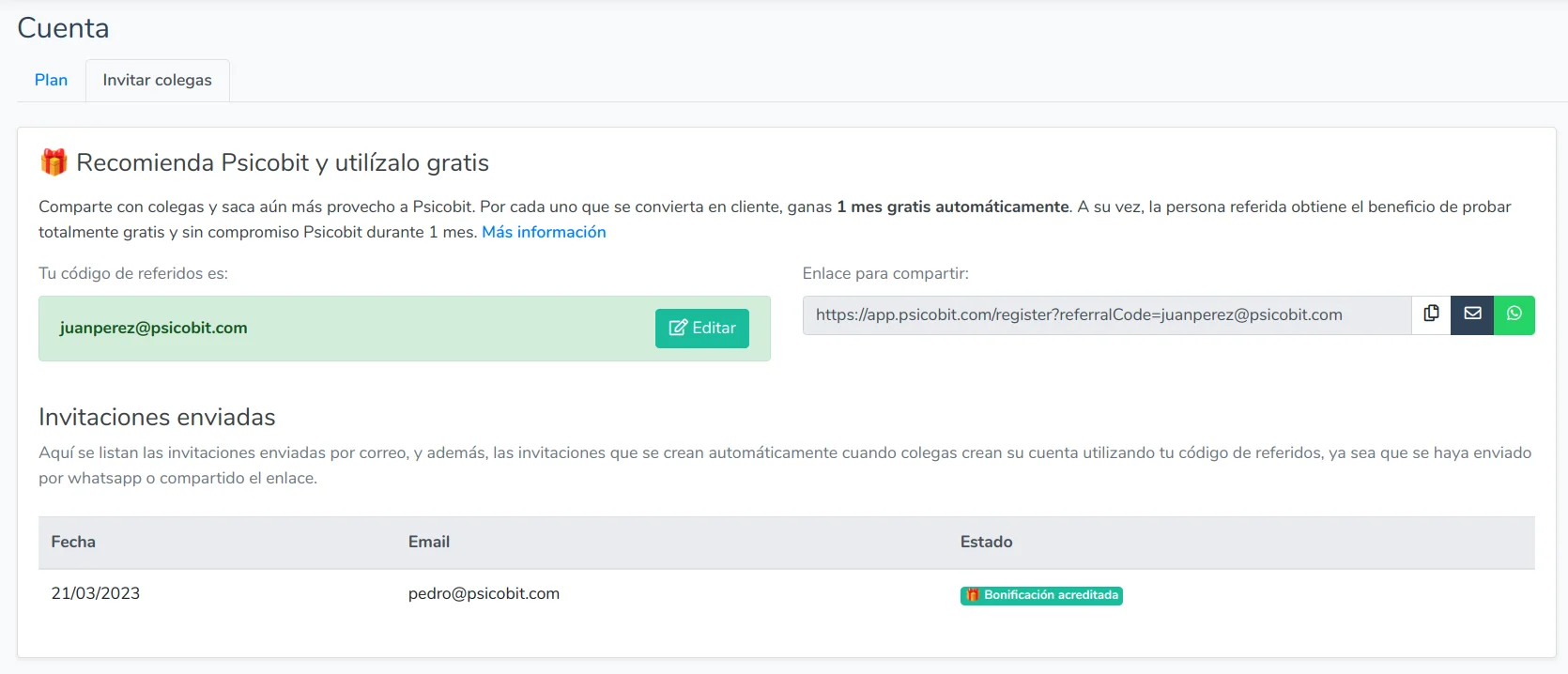The height and width of the screenshot is (674, 1568).
Task: Select the Invitar colegas tab
Action: coord(157,81)
